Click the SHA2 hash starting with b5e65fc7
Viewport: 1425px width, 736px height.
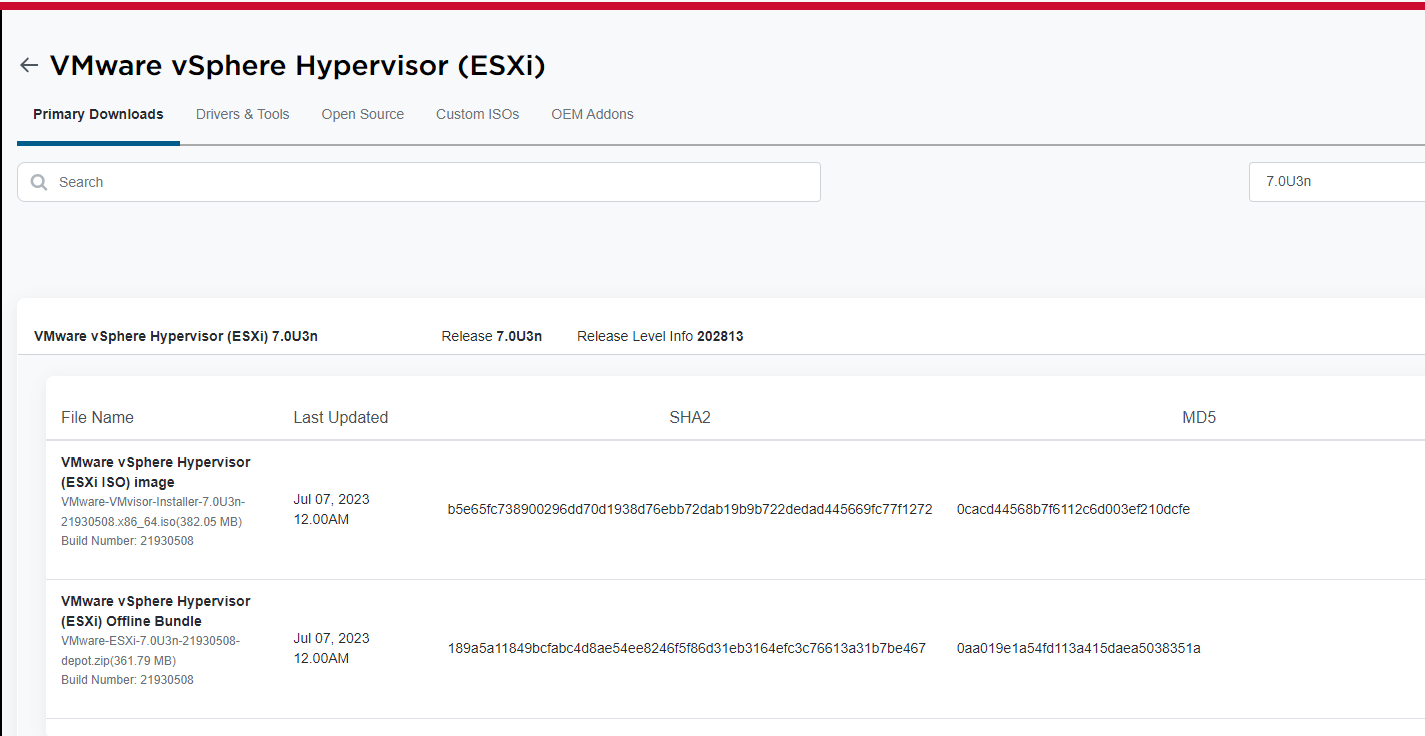pos(690,509)
